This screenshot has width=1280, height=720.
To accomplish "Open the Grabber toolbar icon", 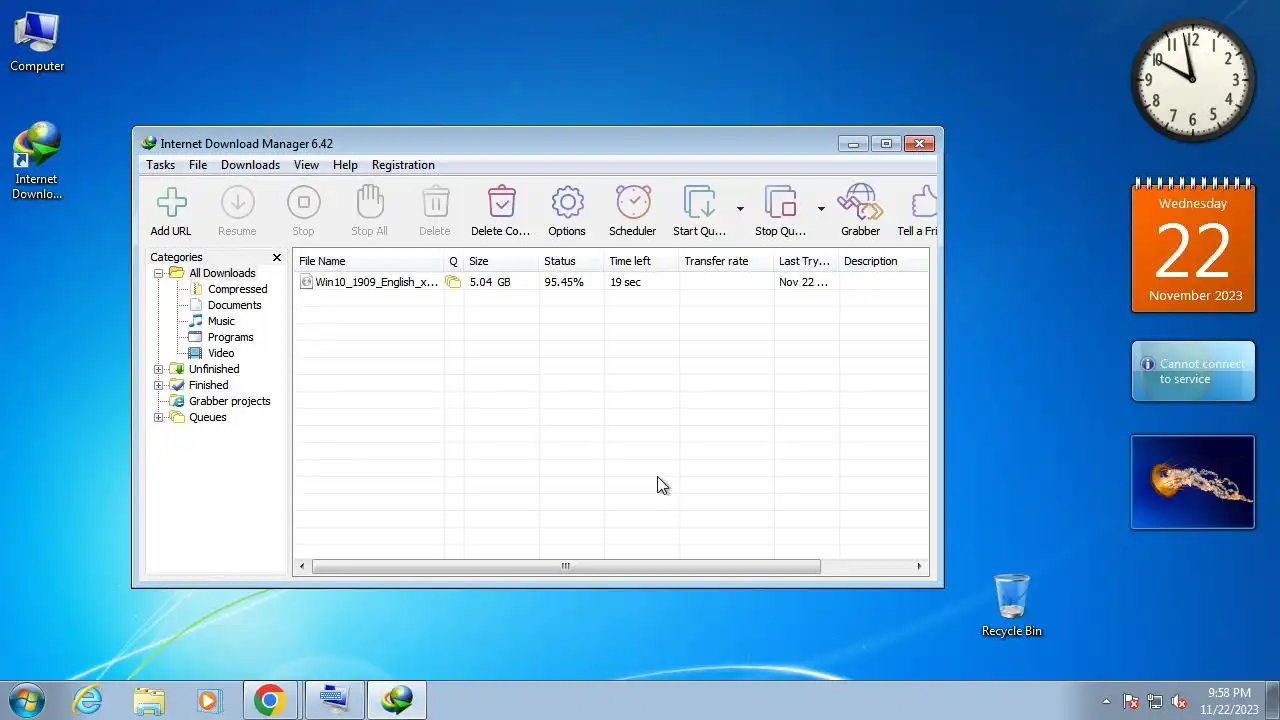I will coord(860,203).
